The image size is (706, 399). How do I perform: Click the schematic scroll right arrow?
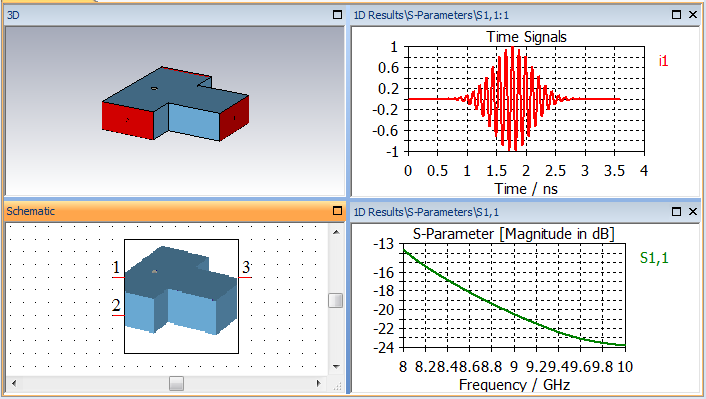[319, 384]
